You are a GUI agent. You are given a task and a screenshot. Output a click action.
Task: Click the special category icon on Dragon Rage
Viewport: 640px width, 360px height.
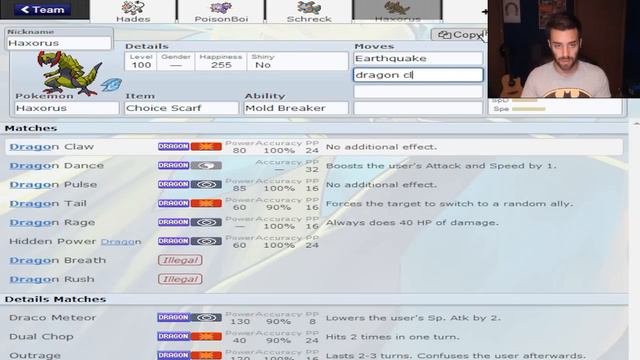click(206, 222)
